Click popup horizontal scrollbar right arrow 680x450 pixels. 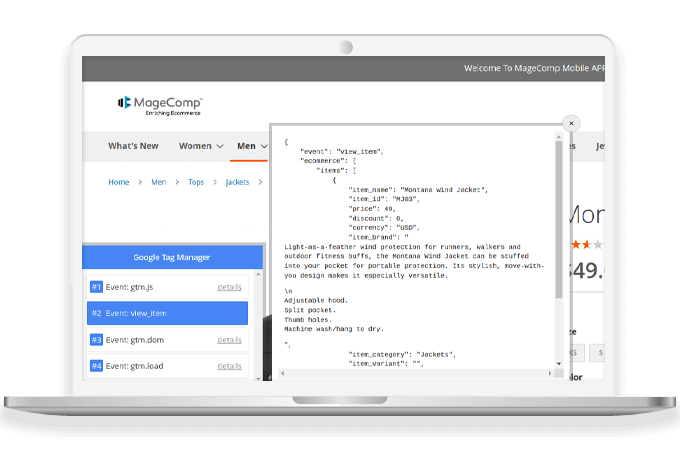tap(550, 373)
